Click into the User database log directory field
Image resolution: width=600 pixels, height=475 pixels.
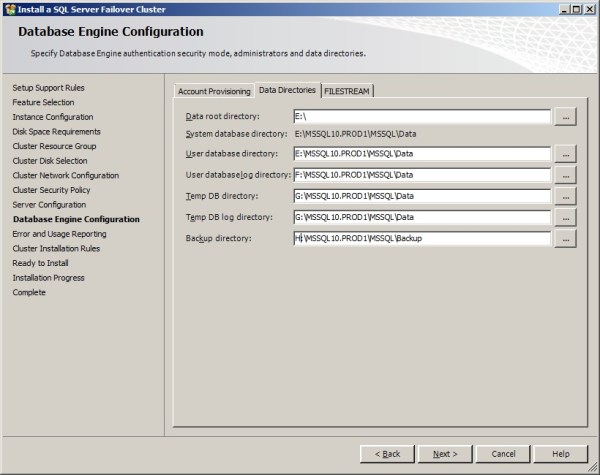(x=421, y=175)
